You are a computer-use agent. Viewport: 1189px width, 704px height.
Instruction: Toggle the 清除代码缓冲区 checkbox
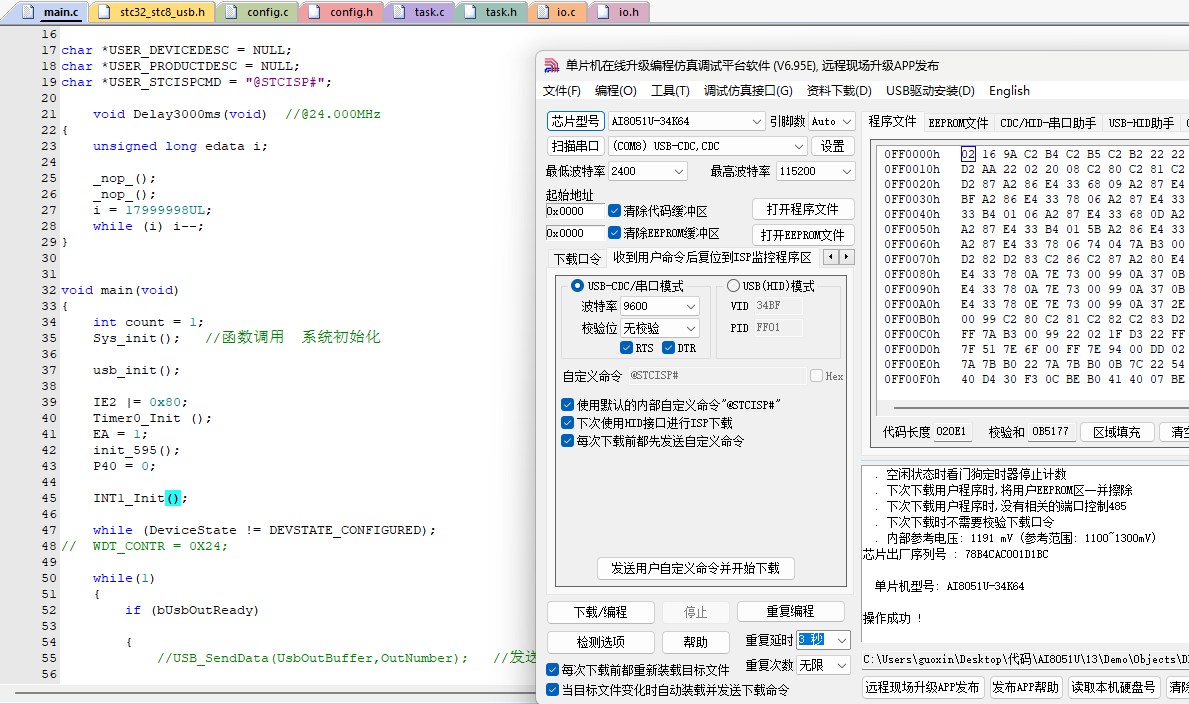click(x=614, y=211)
